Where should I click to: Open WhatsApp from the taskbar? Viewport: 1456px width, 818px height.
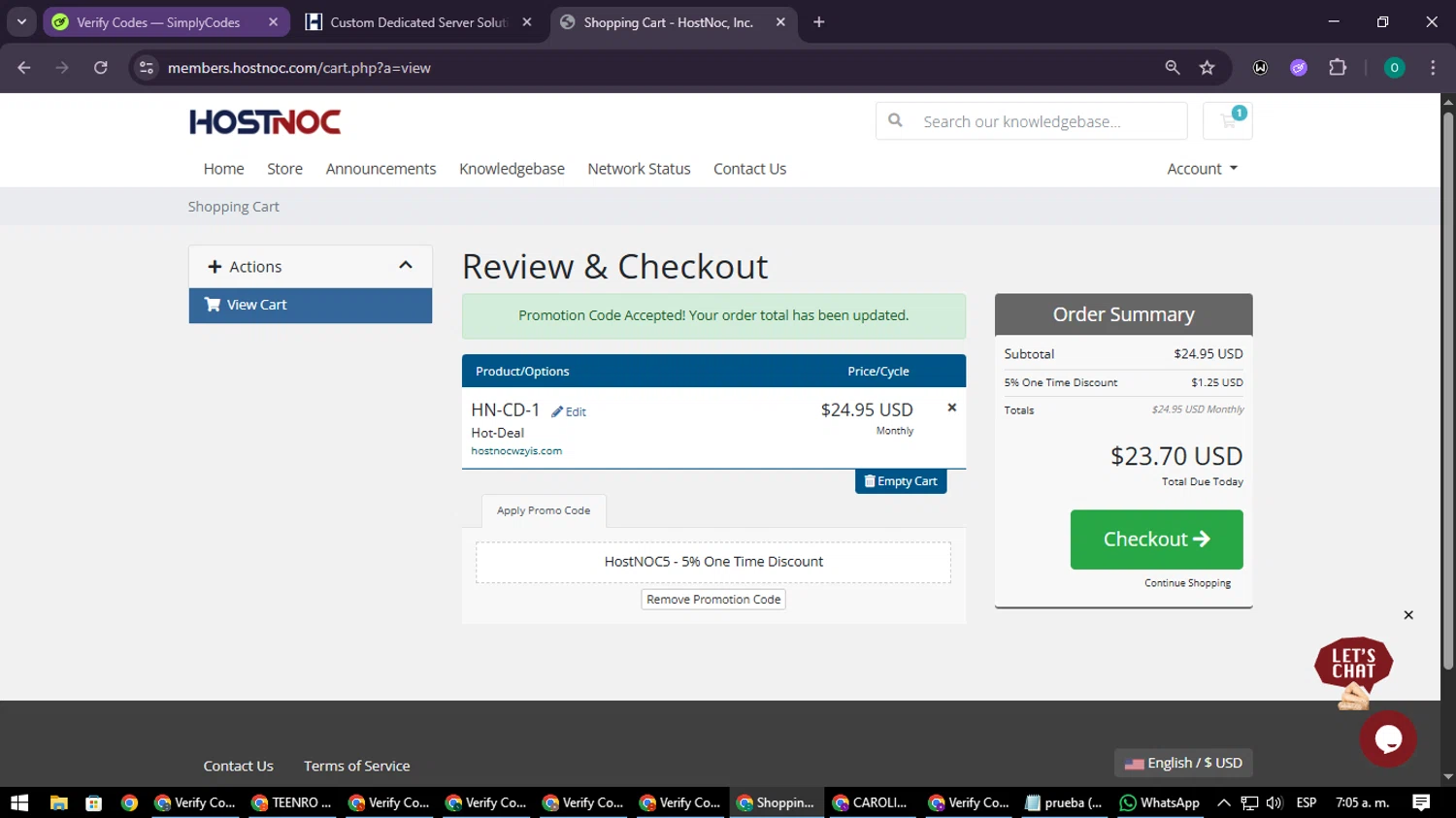coord(1159,802)
